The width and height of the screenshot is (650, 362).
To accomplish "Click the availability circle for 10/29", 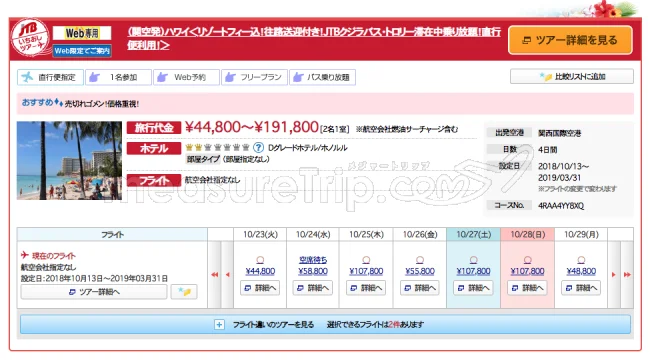I will (581, 260).
